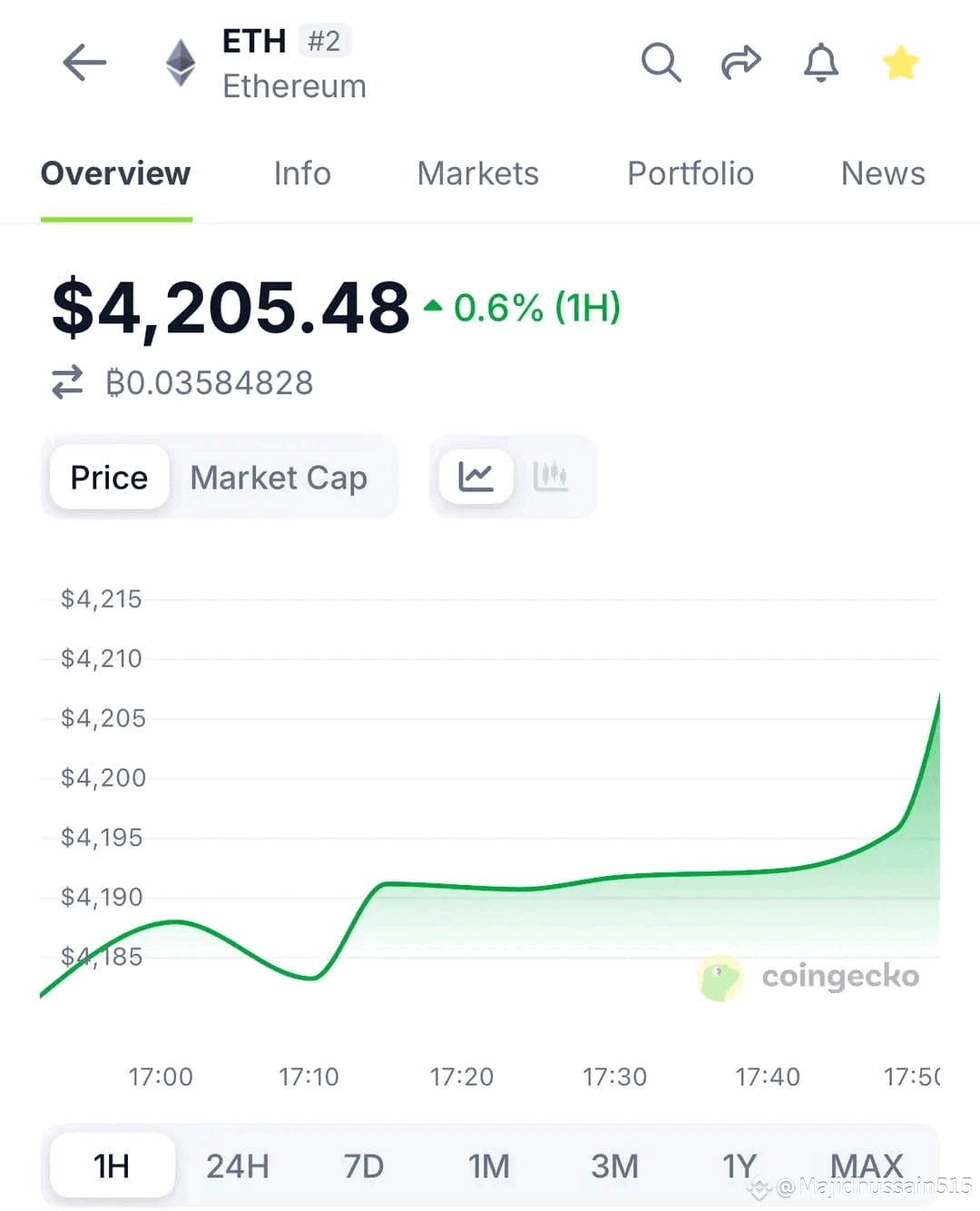The width and height of the screenshot is (980, 1211).
Task: Choose the 3M time range
Action: tap(614, 1166)
